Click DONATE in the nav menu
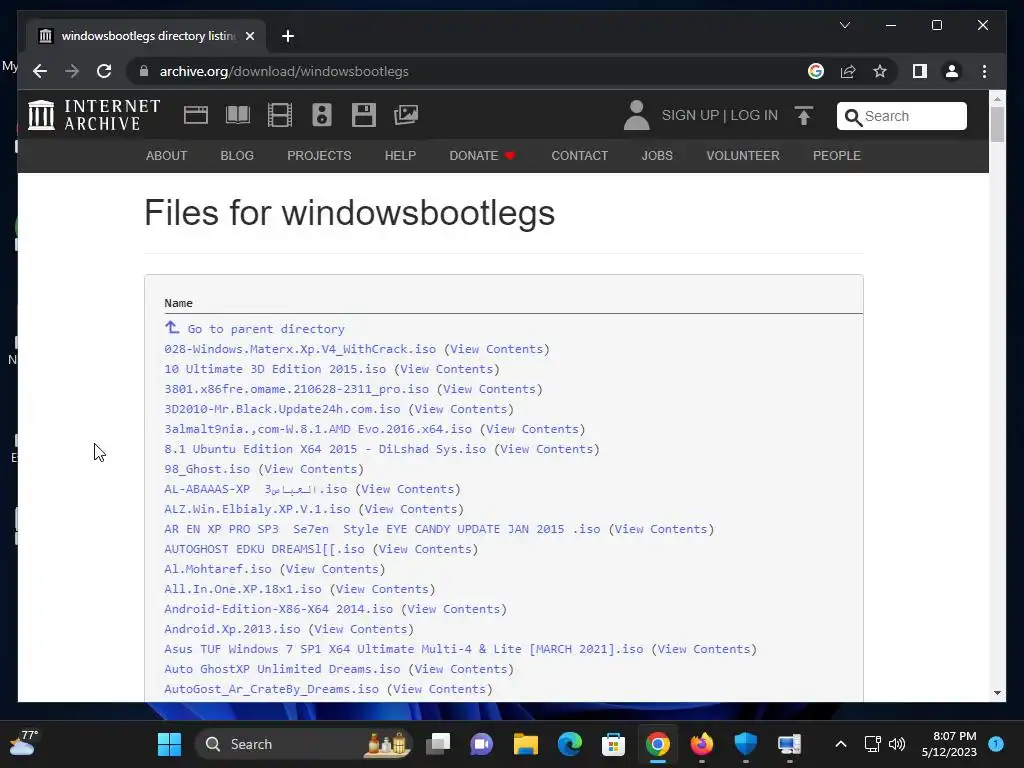The width and height of the screenshot is (1024, 768). [482, 155]
